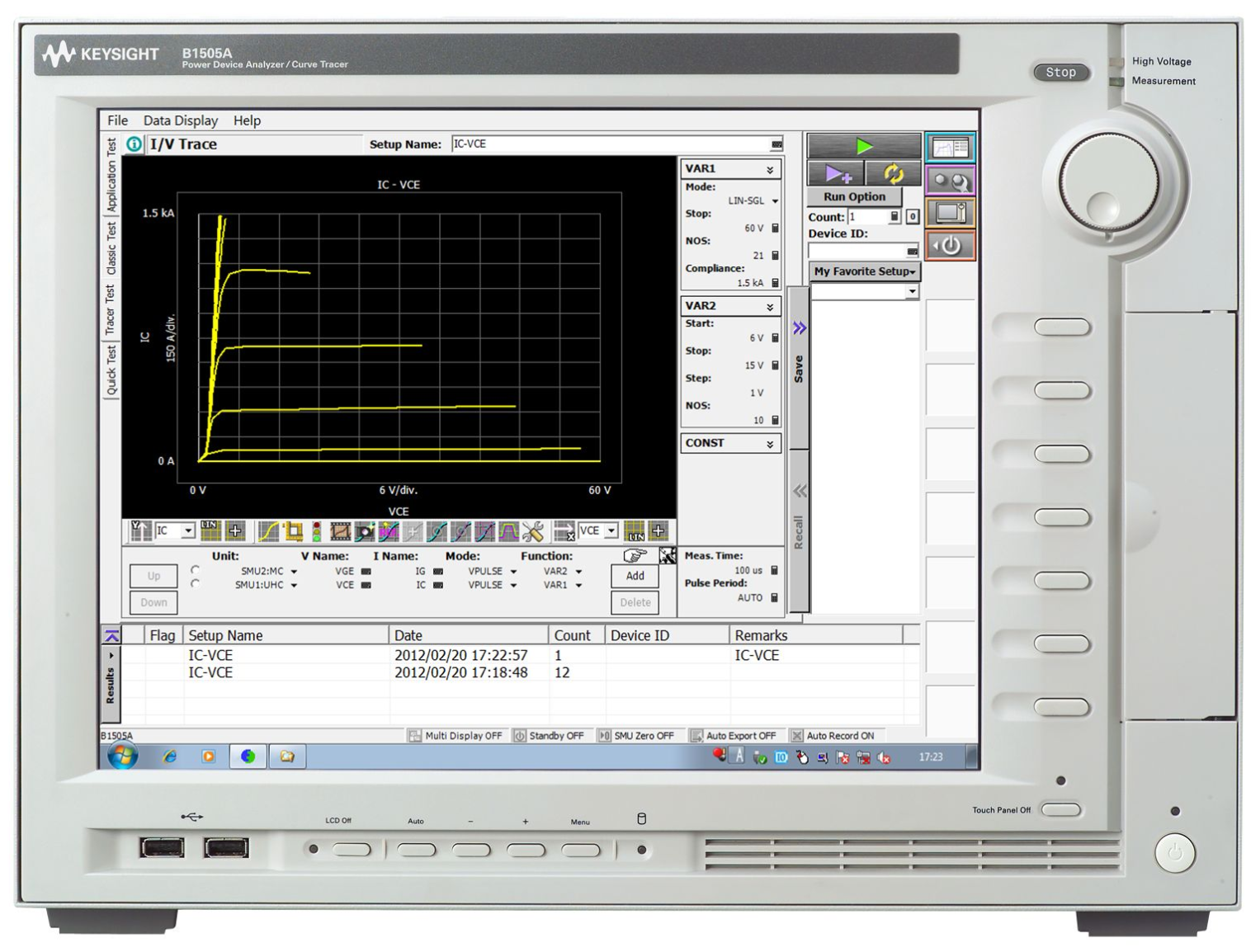Image resolution: width=1251 pixels, height=952 pixels.
Task: Click the film strip icon in graph toolbar
Action: click(340, 532)
